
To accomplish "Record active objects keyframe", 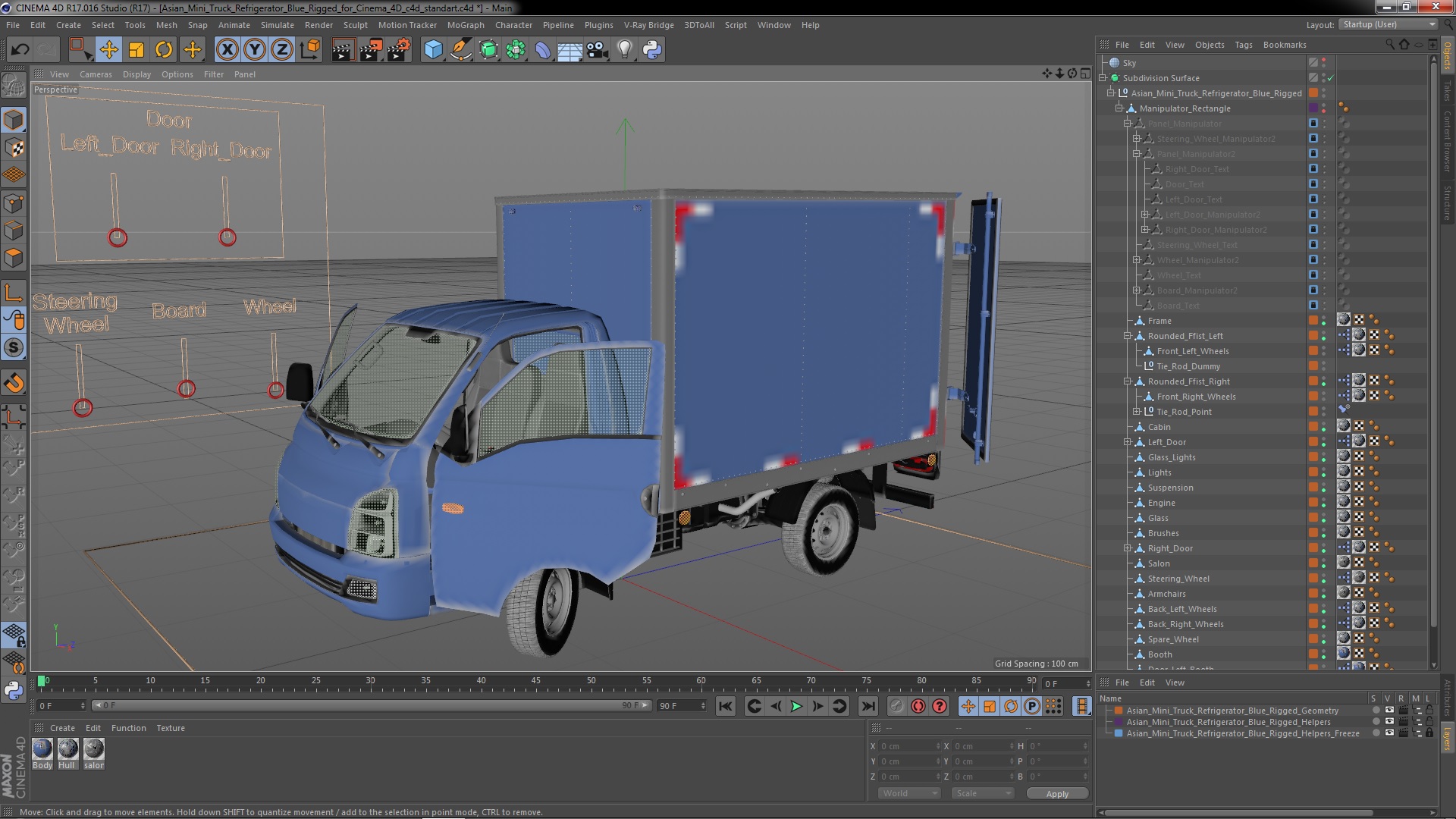I will pyautogui.click(x=897, y=706).
